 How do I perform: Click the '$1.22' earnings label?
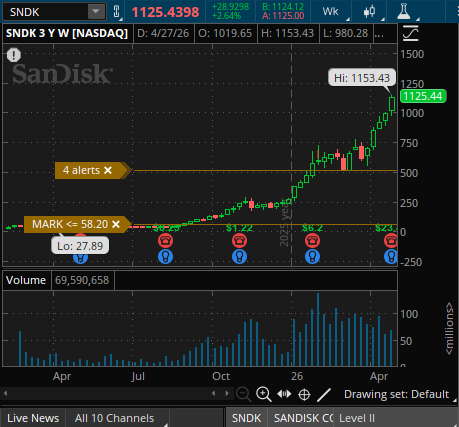tap(239, 228)
